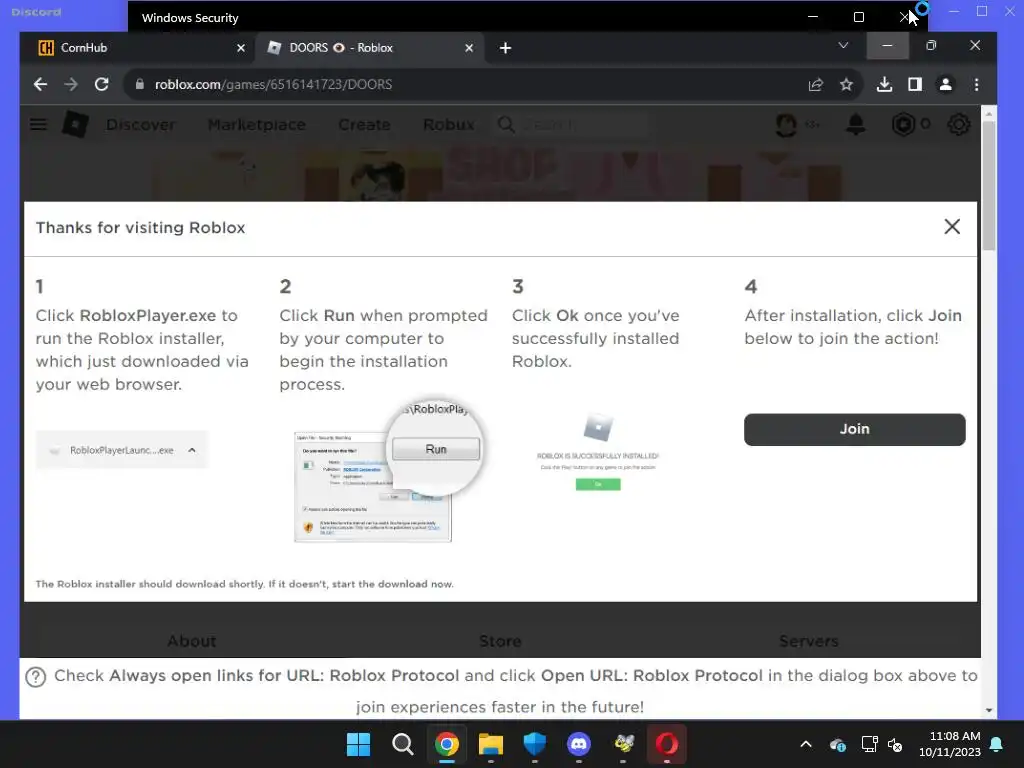
Task: Click the scrollbar down arrow
Action: click(989, 710)
